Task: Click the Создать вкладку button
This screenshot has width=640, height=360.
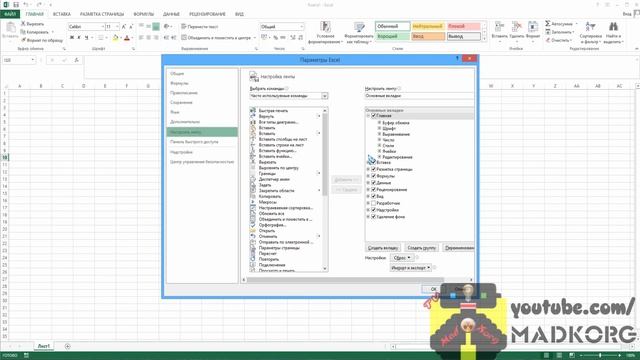Action: pos(383,248)
